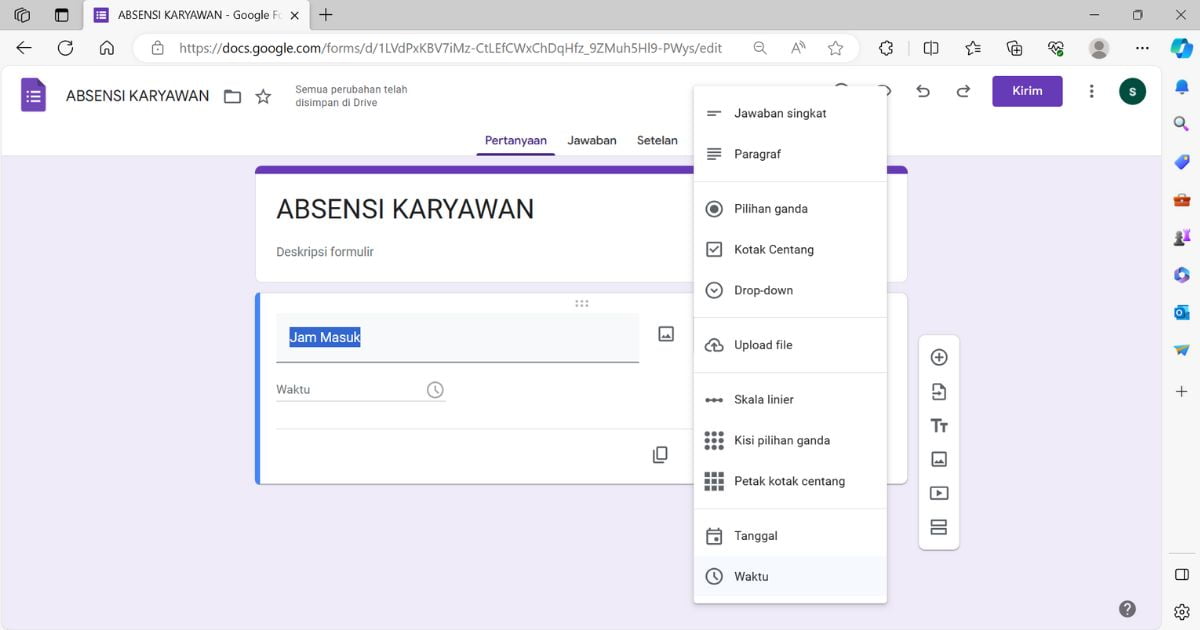Add a video block

tap(939, 493)
